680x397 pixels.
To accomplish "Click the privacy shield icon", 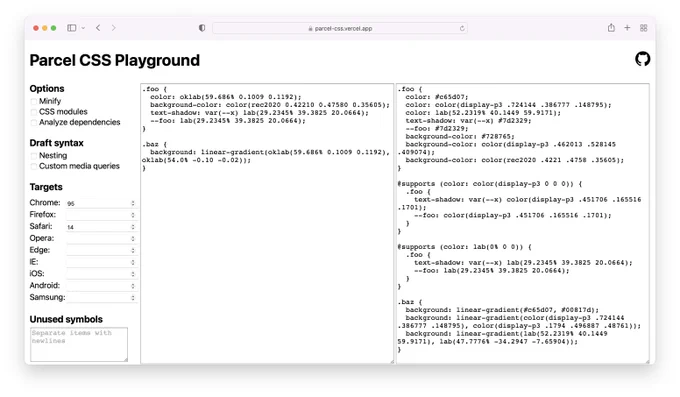I will [x=202, y=28].
